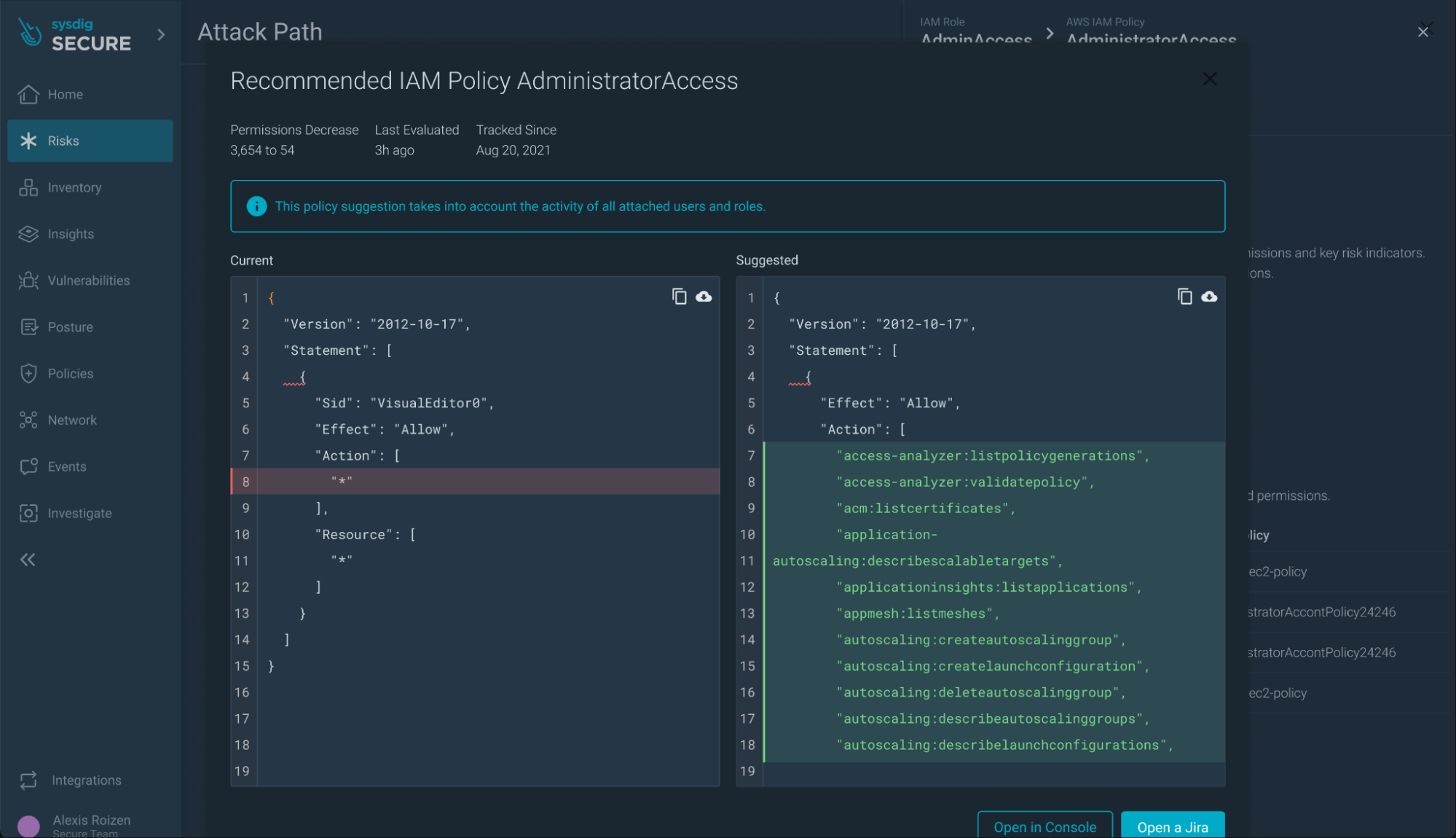This screenshot has width=1456, height=838.
Task: Click the Integrations arrows icon
Action: [28, 780]
